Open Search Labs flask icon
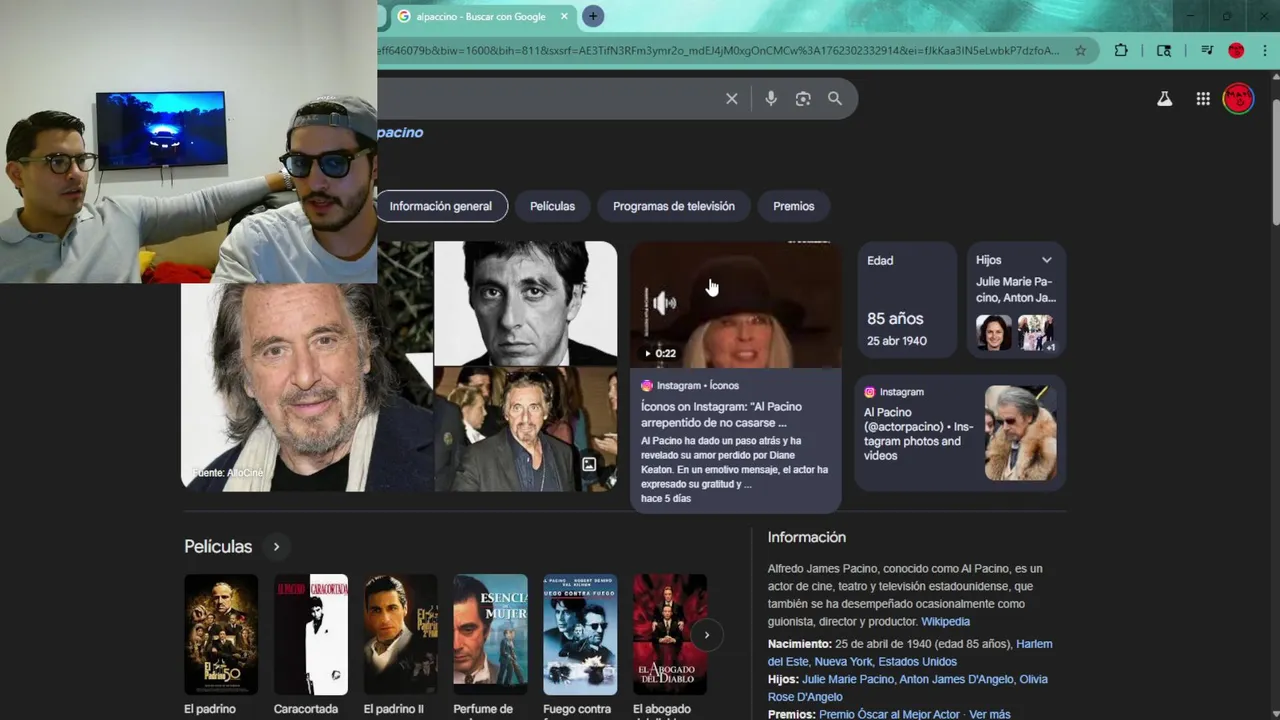This screenshot has height=720, width=1280. pos(1164,99)
